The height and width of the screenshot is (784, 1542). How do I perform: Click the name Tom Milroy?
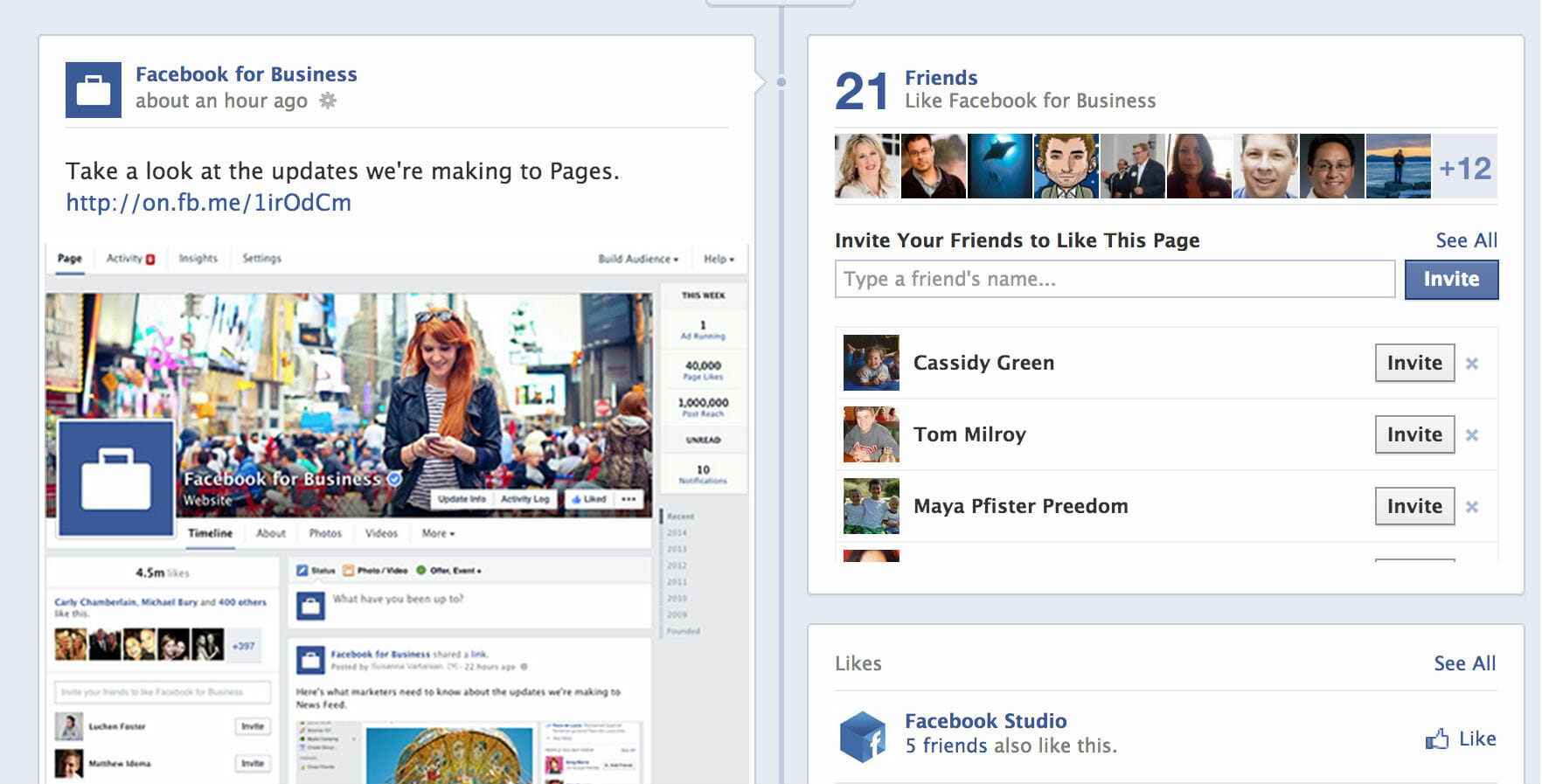click(x=969, y=434)
